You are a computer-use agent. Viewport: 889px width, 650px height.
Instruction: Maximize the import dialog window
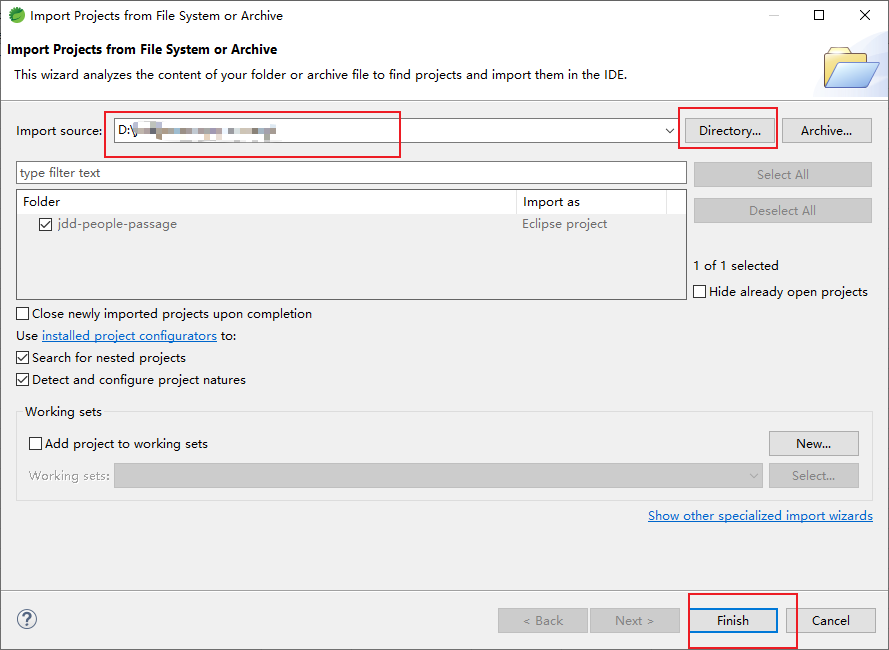819,15
